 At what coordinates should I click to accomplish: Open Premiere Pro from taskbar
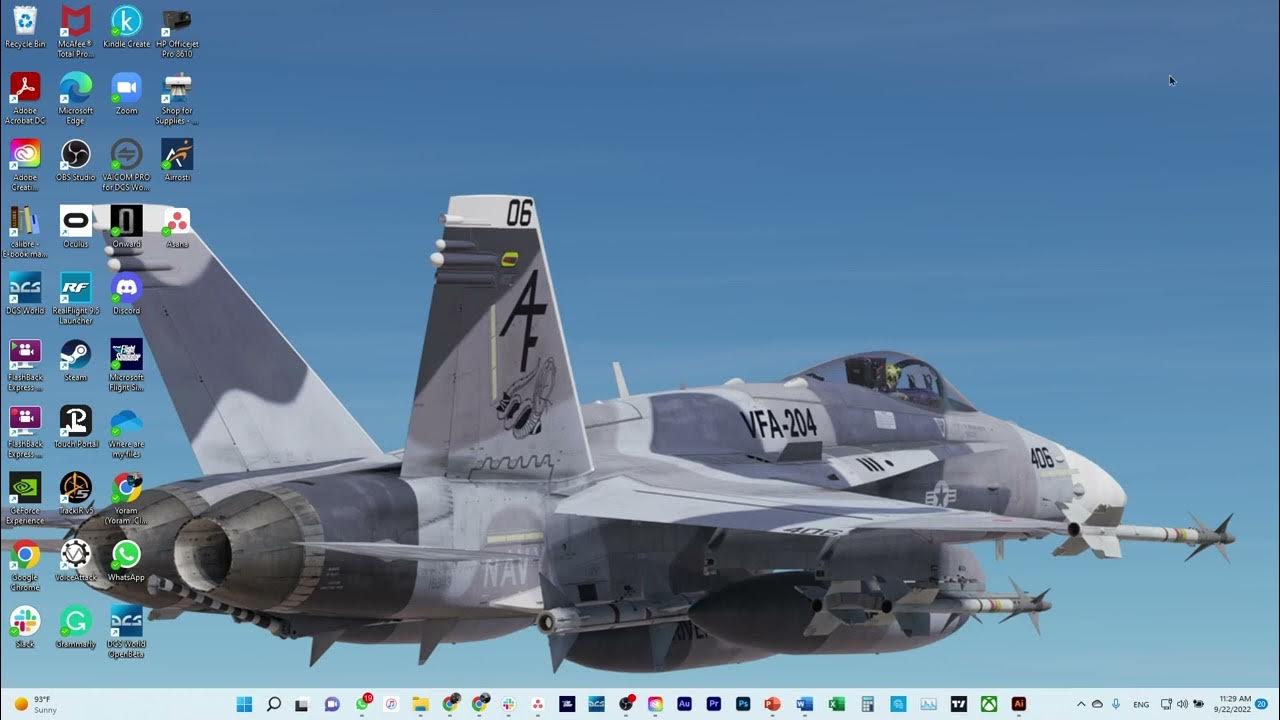point(714,704)
